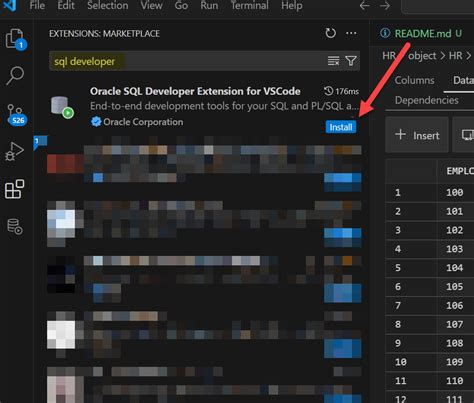The height and width of the screenshot is (403, 474).
Task: Select data row number 1
Action: pos(398,192)
